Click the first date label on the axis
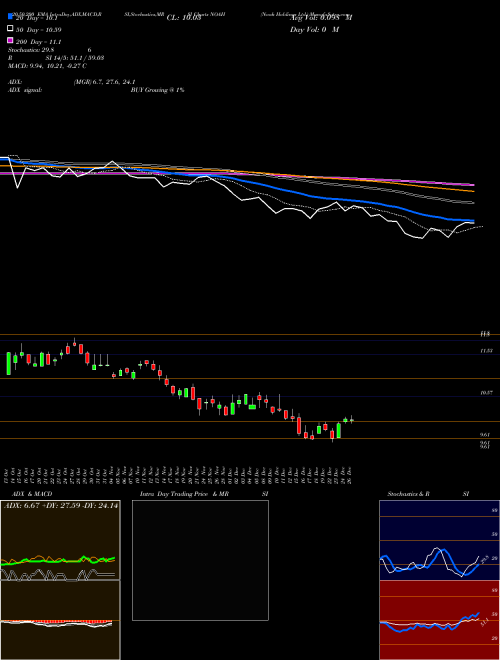 click(8, 474)
